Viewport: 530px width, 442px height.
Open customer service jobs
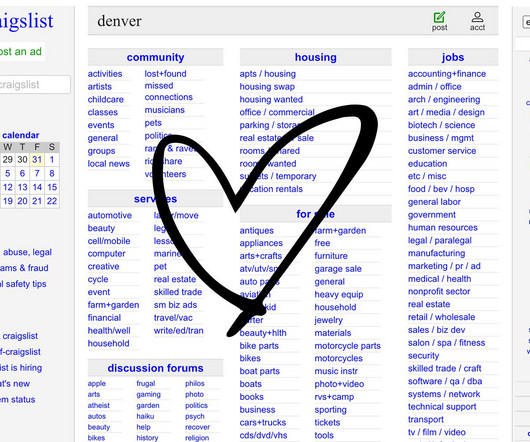tap(442, 151)
